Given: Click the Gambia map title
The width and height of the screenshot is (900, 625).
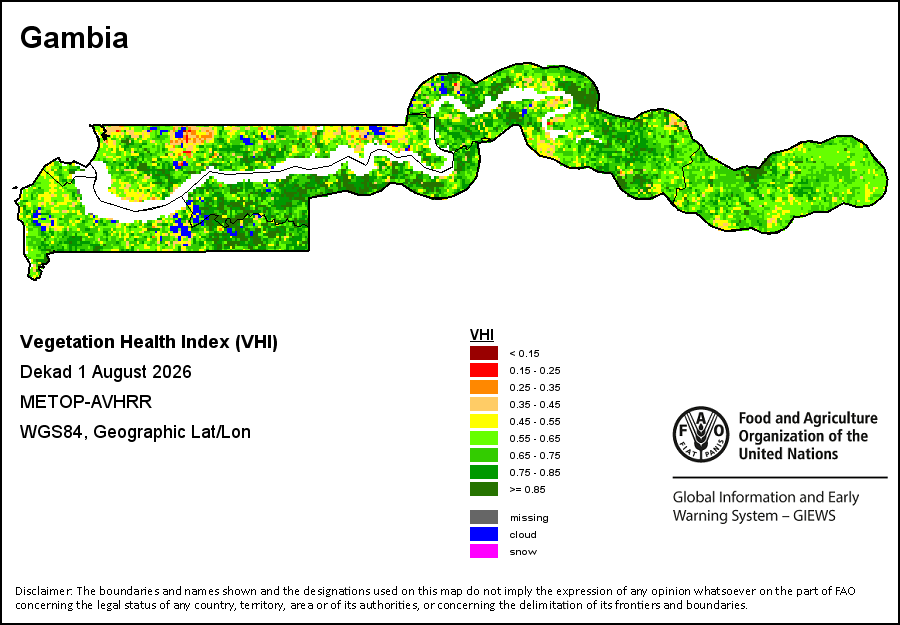Looking at the screenshot, I should 74,38.
